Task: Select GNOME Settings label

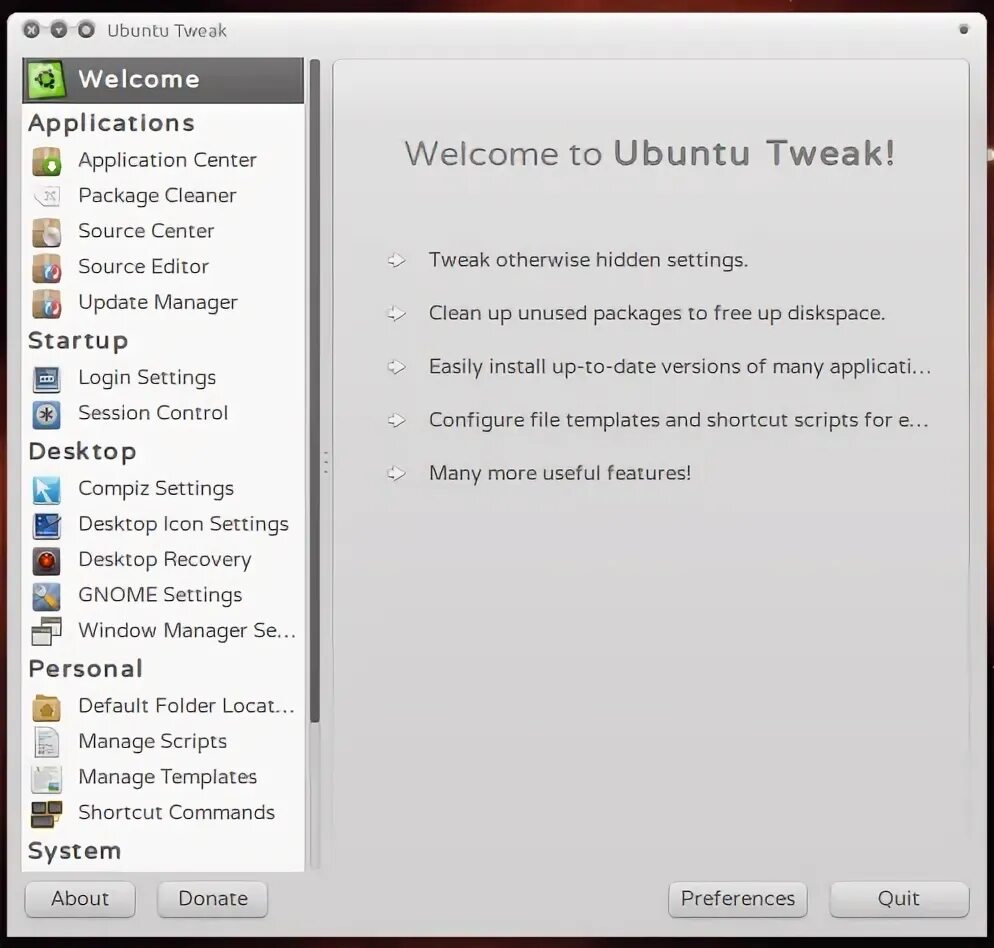Action: [x=160, y=595]
